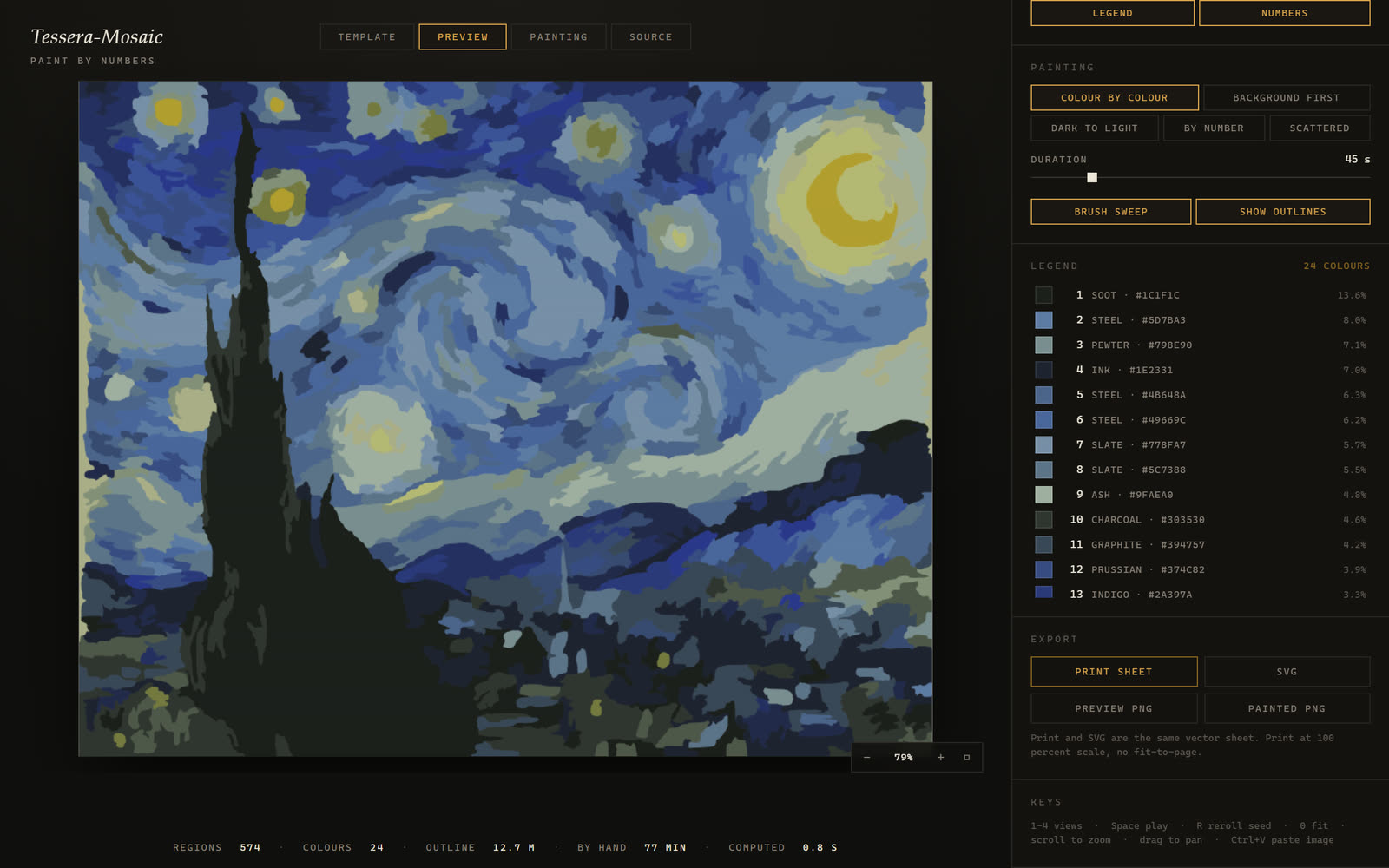Viewport: 1389px width, 868px height.
Task: Click the 'SOOT · #1C1F1C' legend label
Action: (1136, 295)
